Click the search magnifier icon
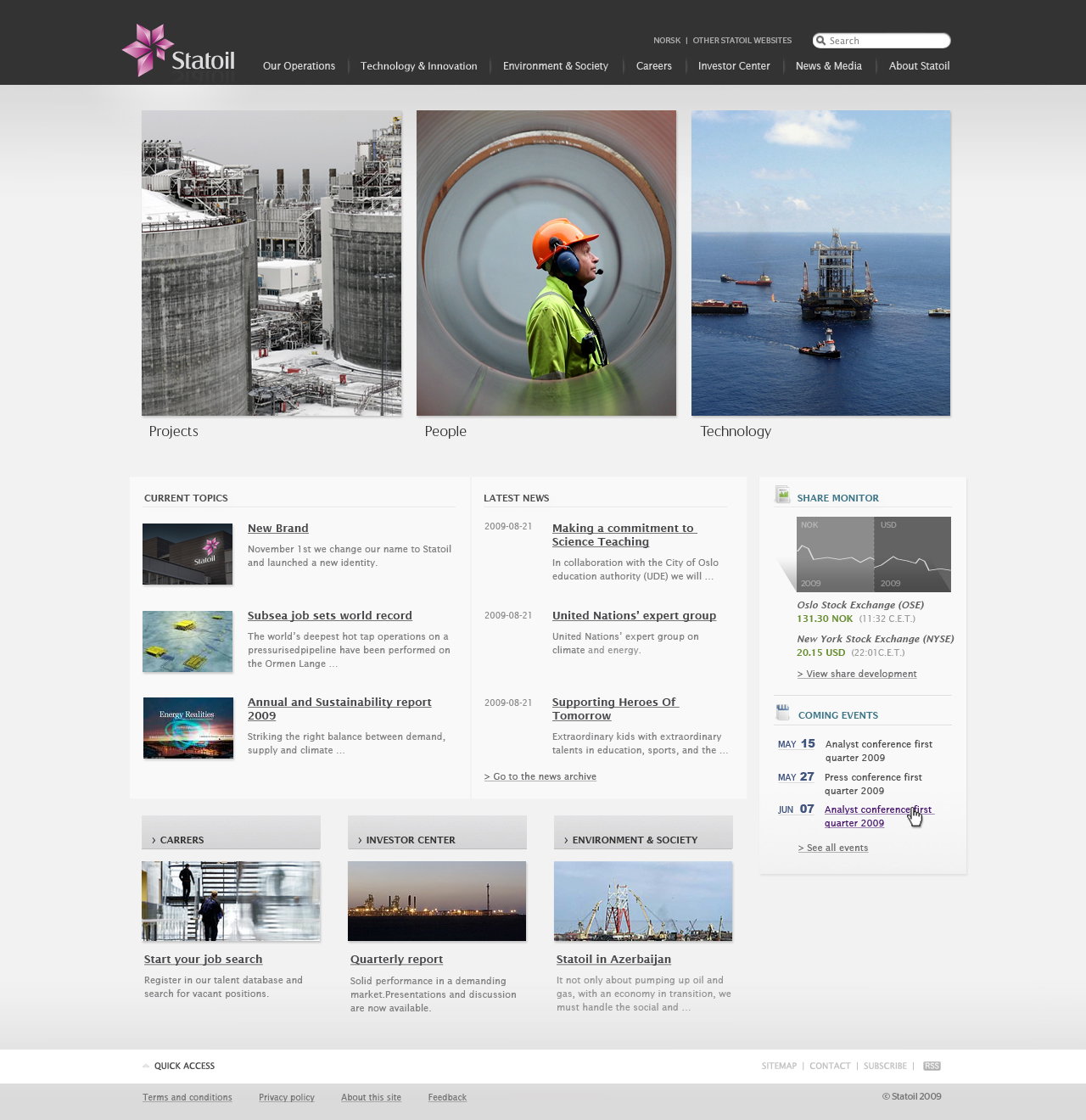The width and height of the screenshot is (1086, 1120). point(820,41)
